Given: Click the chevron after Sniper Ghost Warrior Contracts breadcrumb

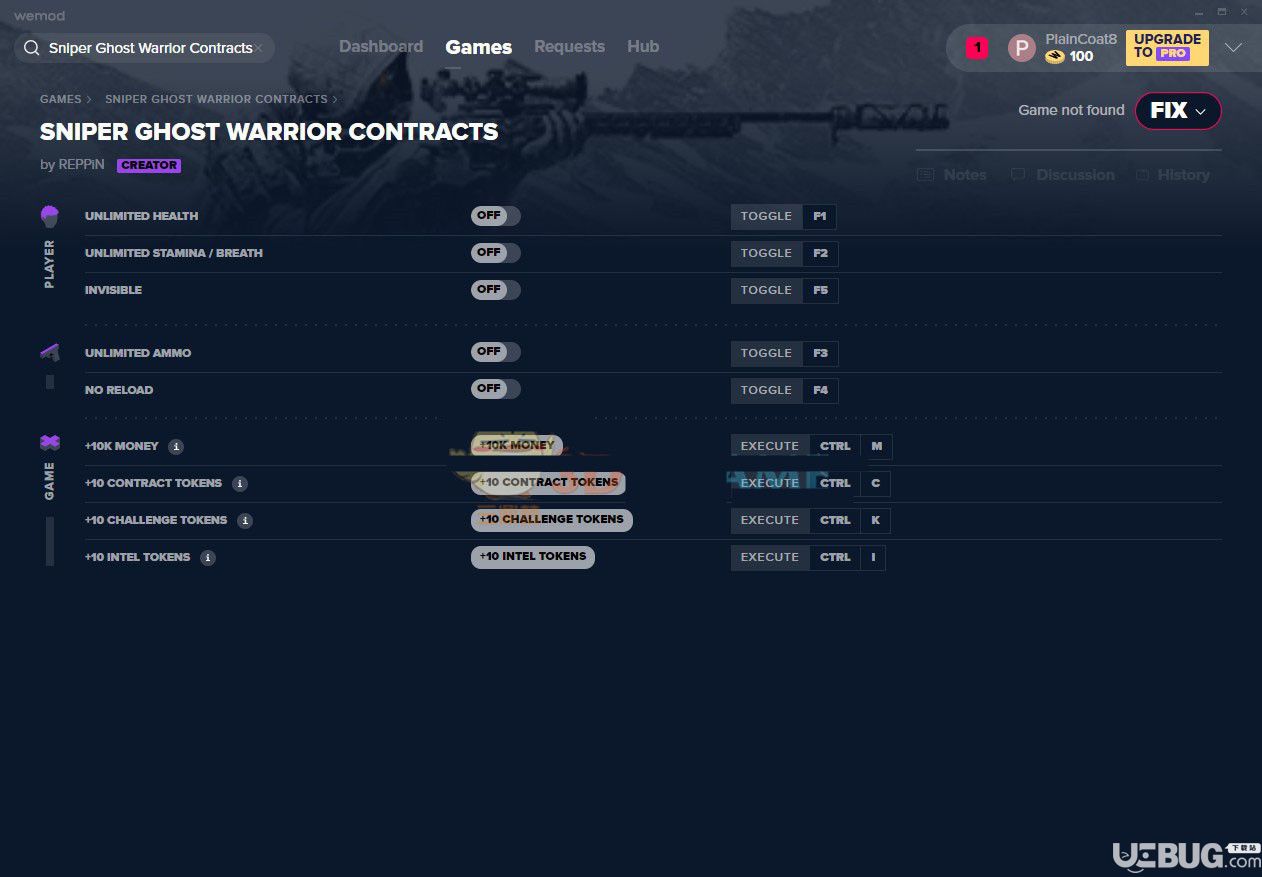Looking at the screenshot, I should coord(334,100).
